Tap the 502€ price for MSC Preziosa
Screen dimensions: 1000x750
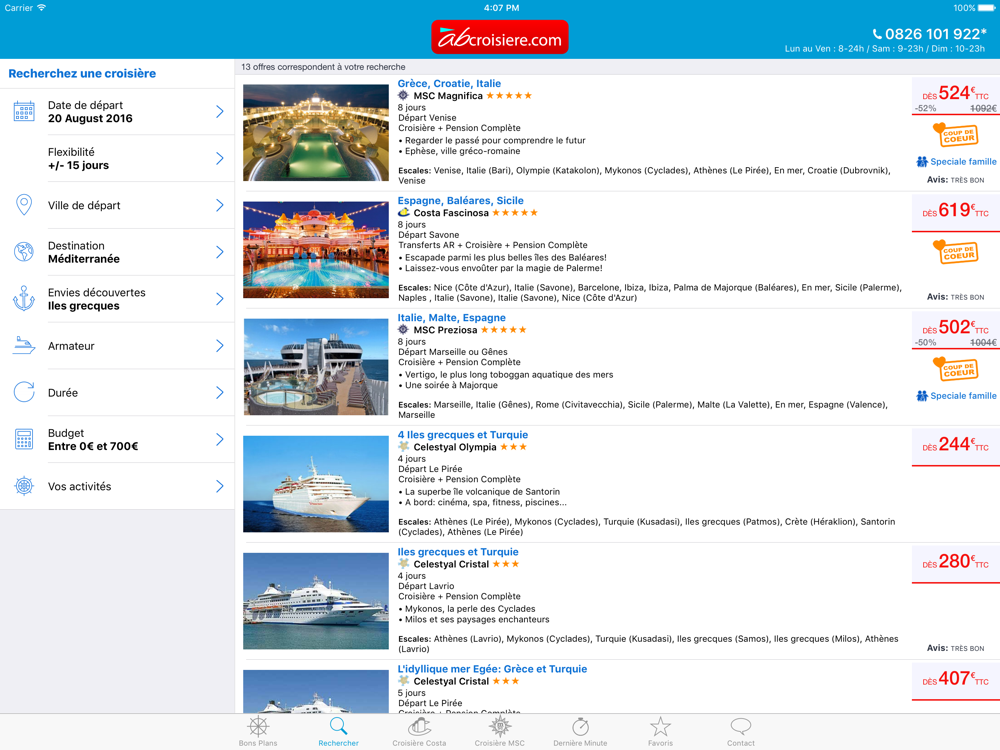pos(955,328)
